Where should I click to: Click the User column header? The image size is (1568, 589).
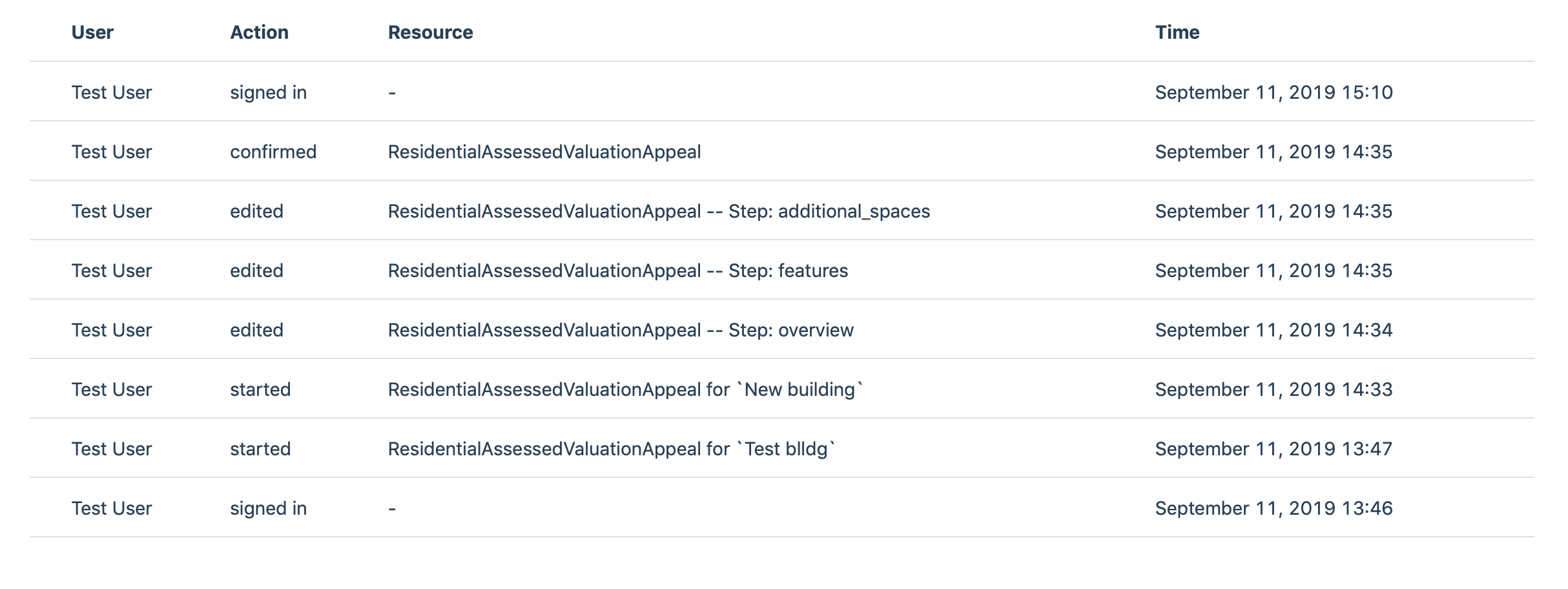pos(92,32)
